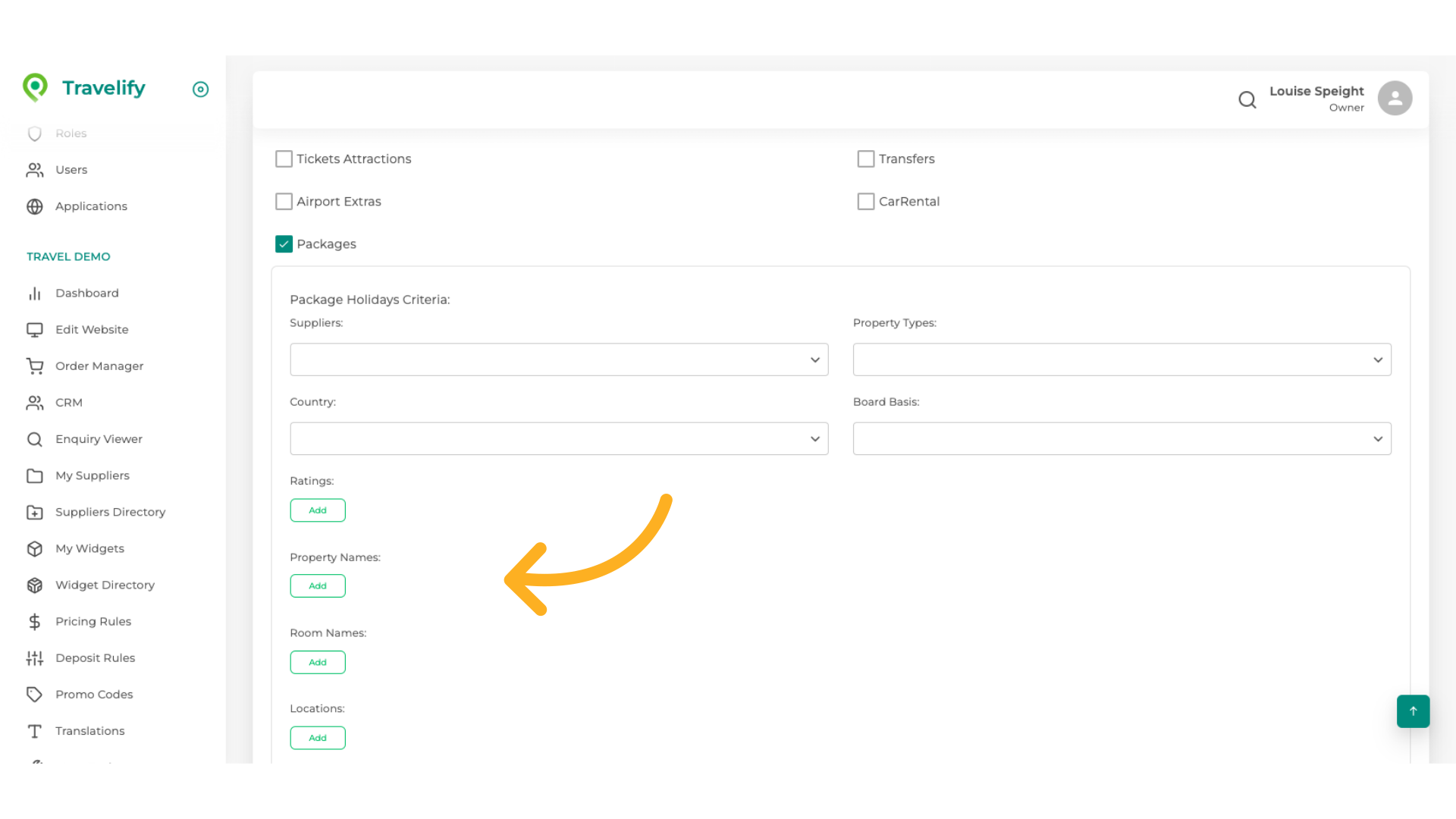
Task: Open the Dashboard from the sidebar
Action: click(87, 293)
